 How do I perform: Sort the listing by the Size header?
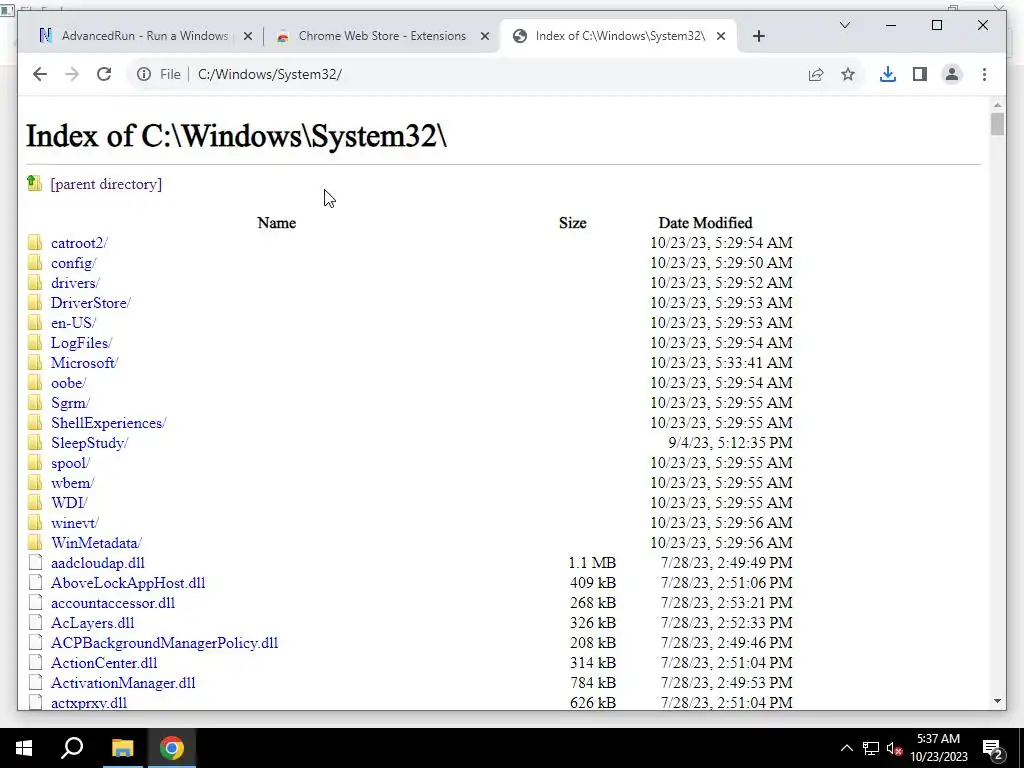point(572,223)
